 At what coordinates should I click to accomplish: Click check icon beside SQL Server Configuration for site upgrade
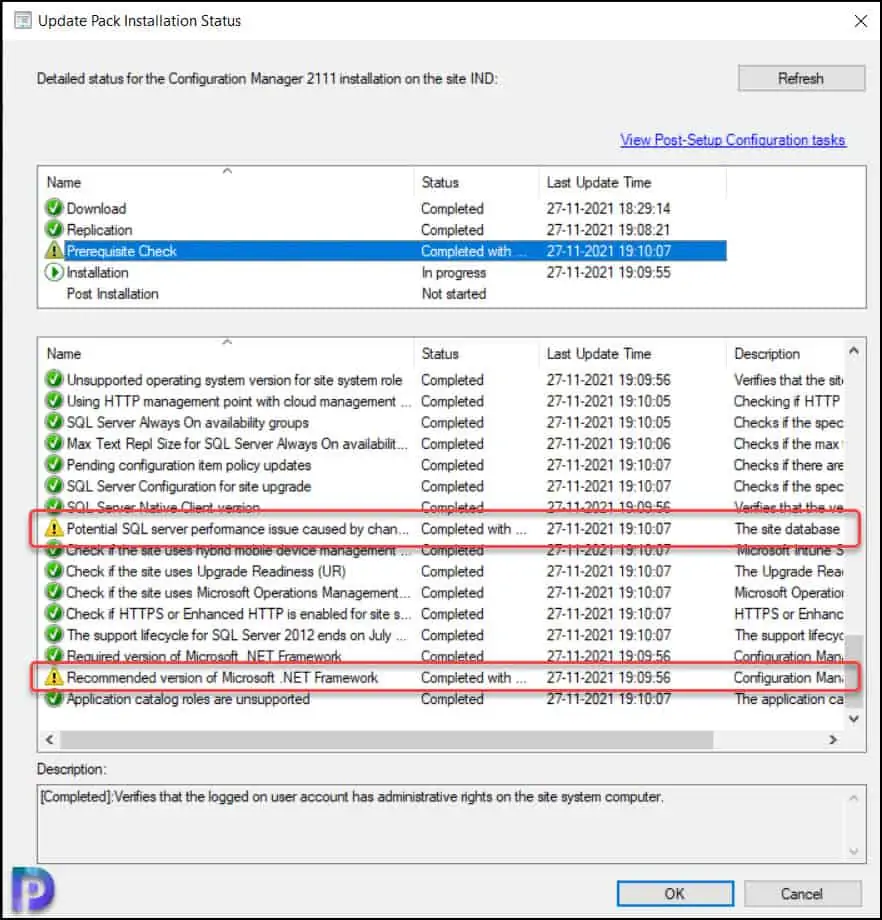click(x=54, y=486)
